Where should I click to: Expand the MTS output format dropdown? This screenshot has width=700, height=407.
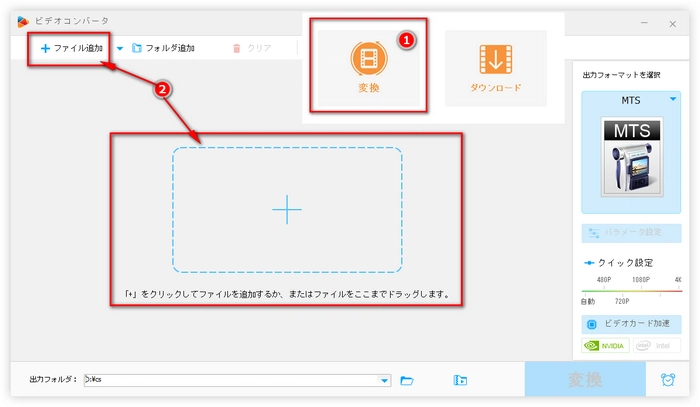tap(673, 98)
